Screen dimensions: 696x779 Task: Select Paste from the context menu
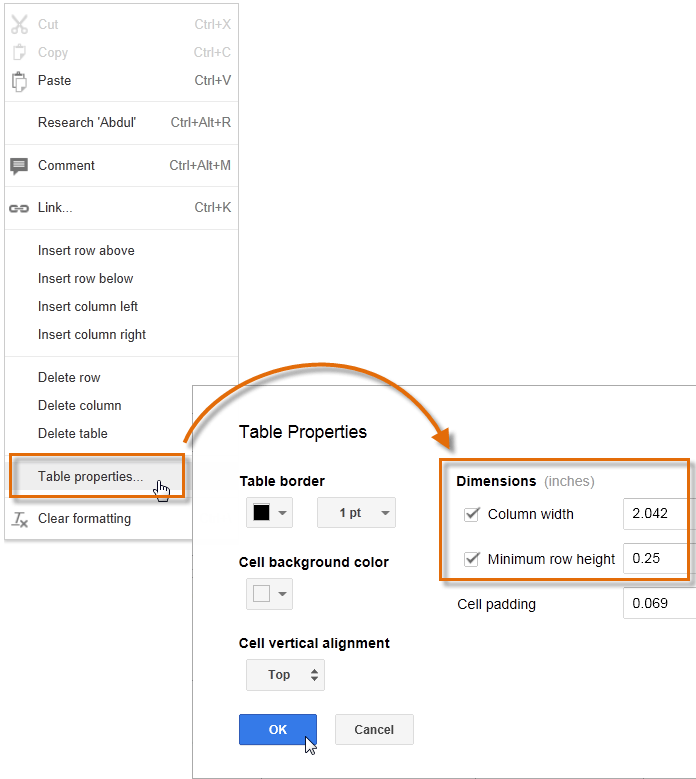coord(121,80)
